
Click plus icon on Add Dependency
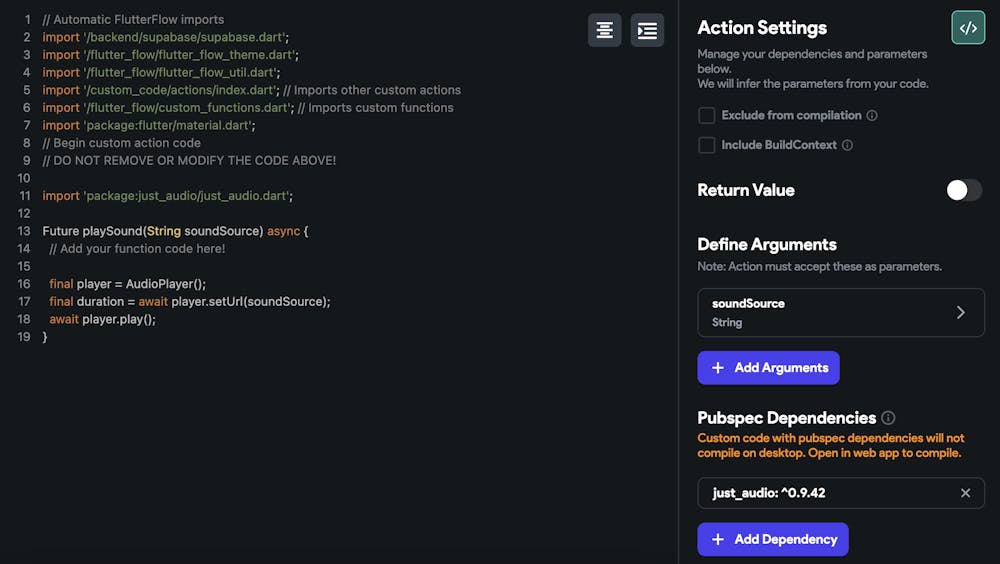tap(718, 540)
